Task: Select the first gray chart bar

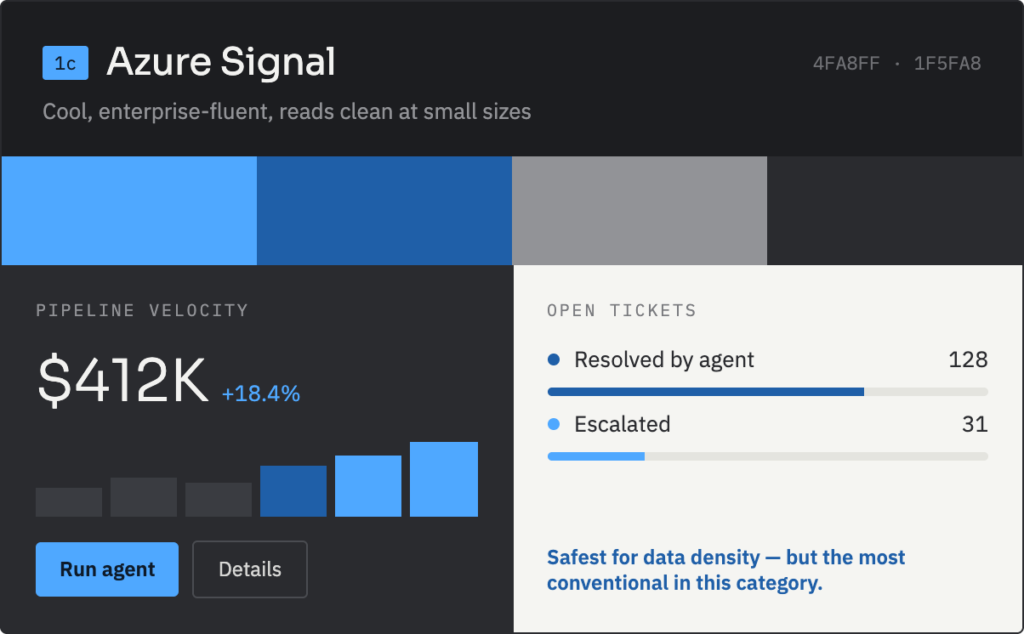Action: tap(69, 502)
